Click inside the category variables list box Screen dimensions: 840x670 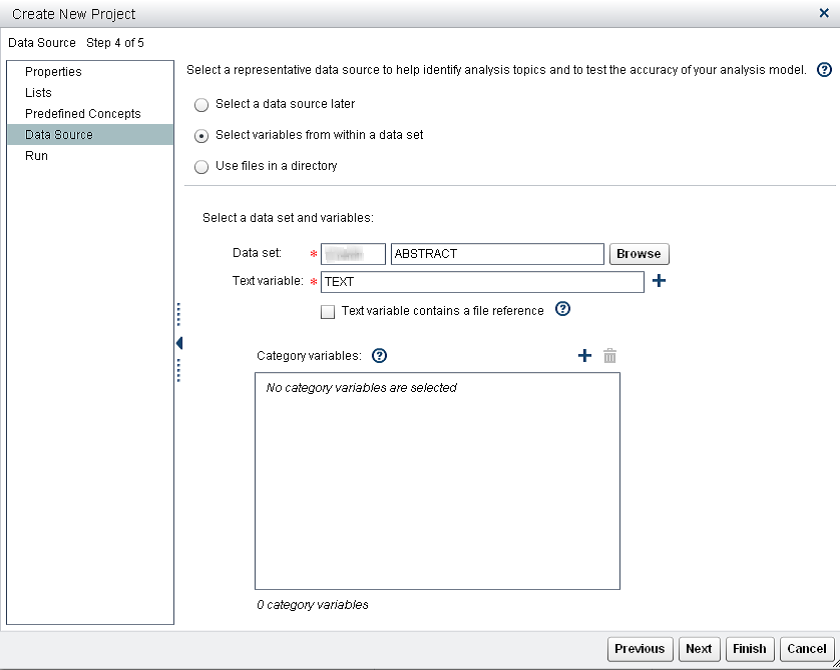[x=437, y=481]
